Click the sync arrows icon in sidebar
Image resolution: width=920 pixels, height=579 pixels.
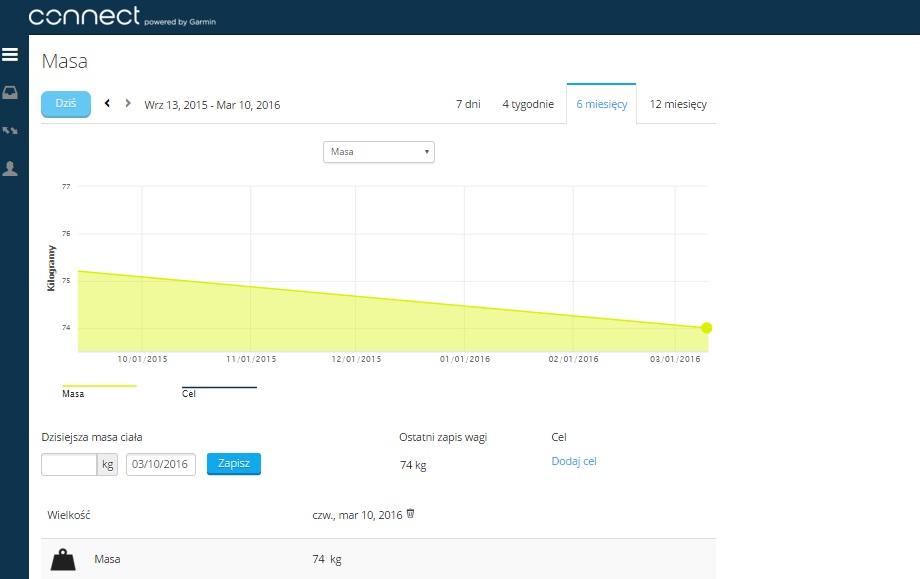pos(11,130)
